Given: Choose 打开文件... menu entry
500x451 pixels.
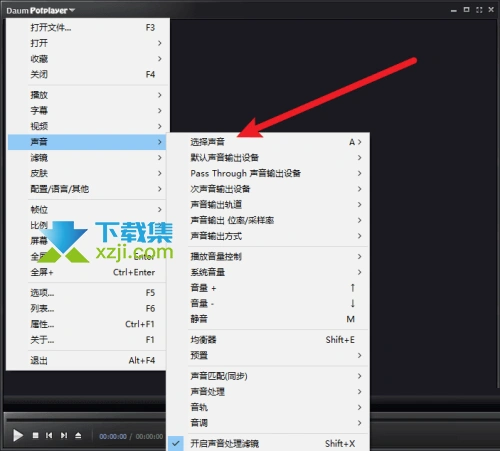Looking at the screenshot, I should point(87,27).
